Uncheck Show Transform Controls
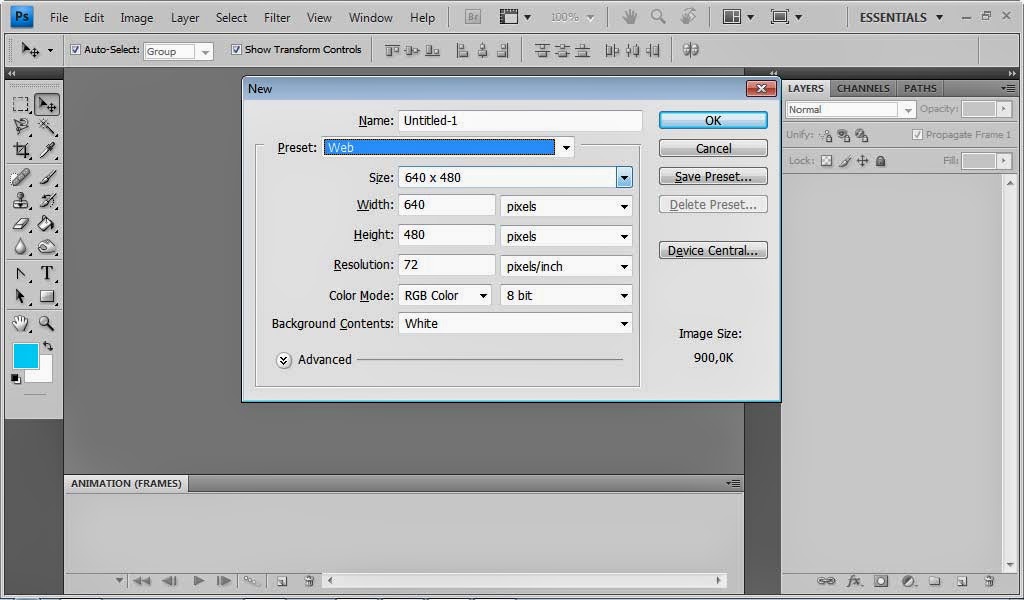Image resolution: width=1024 pixels, height=600 pixels. point(236,49)
